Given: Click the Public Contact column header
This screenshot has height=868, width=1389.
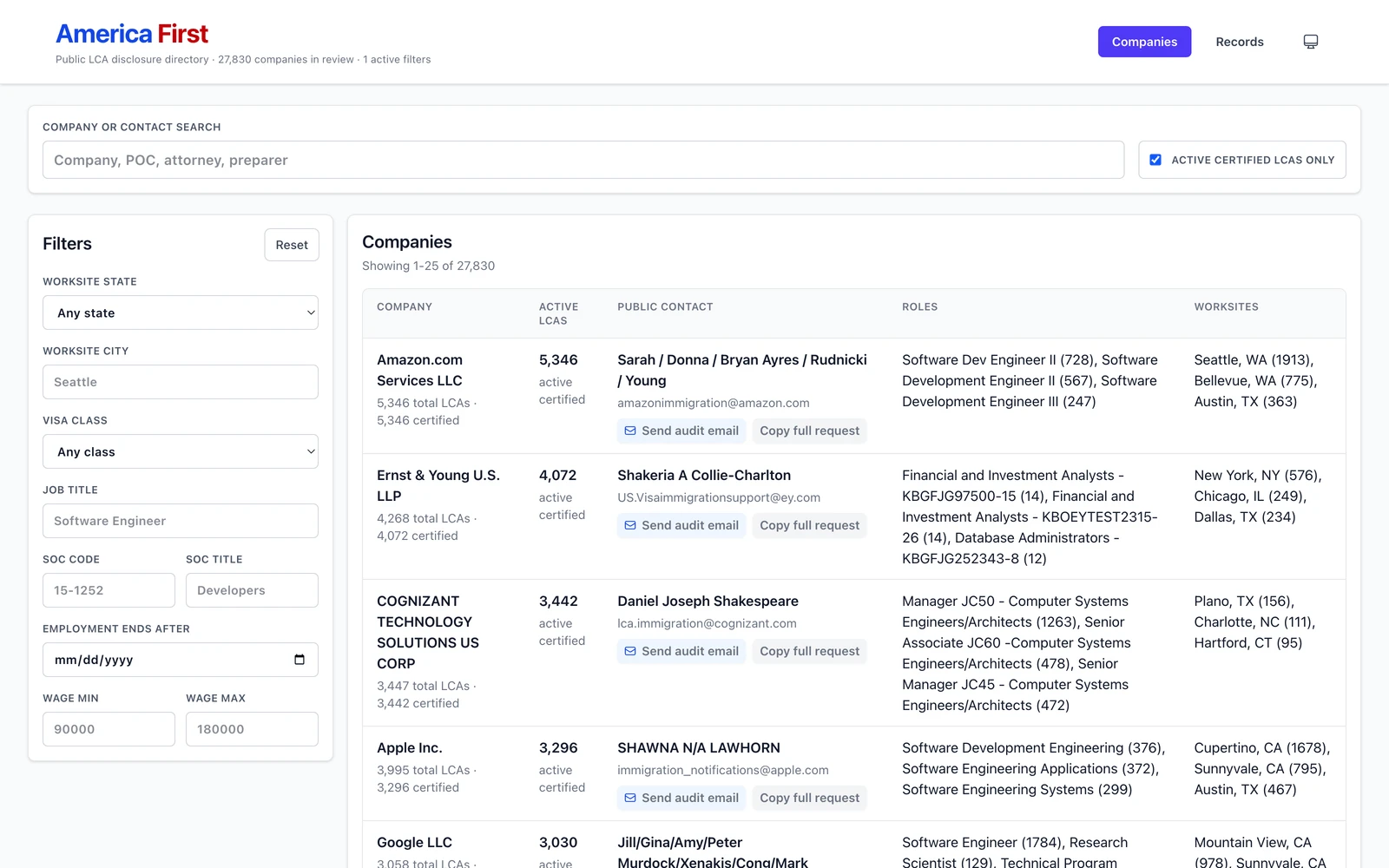Looking at the screenshot, I should coord(665,307).
